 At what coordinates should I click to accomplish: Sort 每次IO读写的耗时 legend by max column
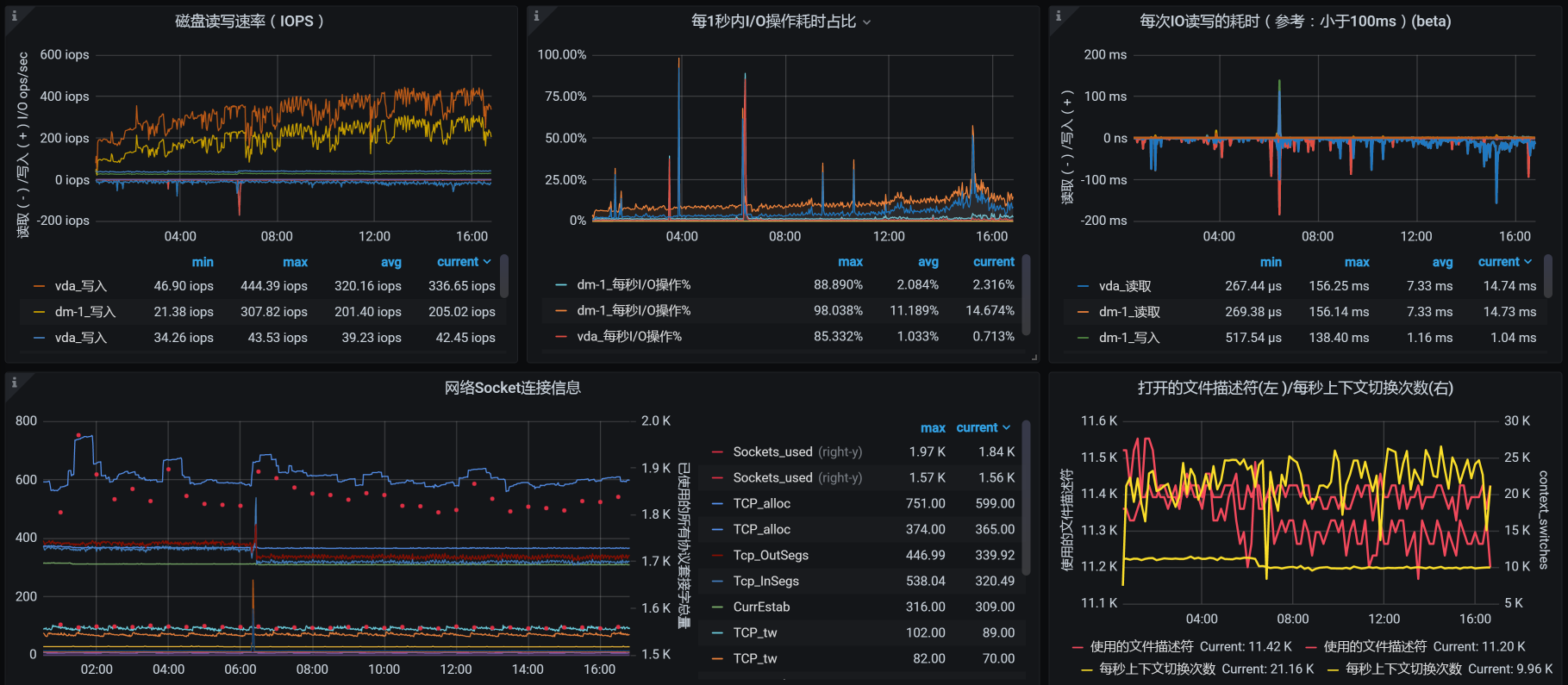(x=1356, y=262)
